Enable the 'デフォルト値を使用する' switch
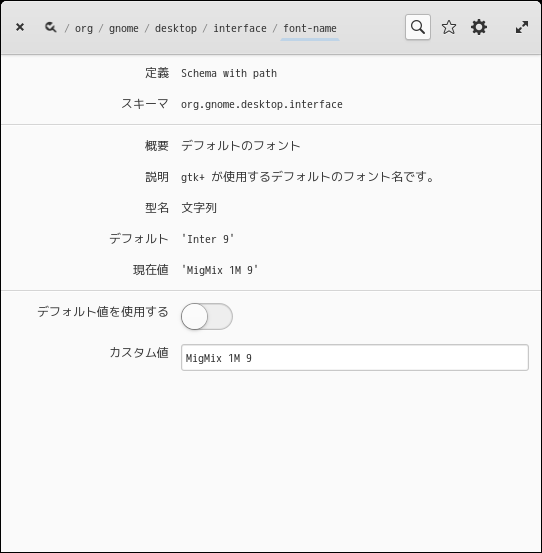The width and height of the screenshot is (542, 553). [x=207, y=316]
